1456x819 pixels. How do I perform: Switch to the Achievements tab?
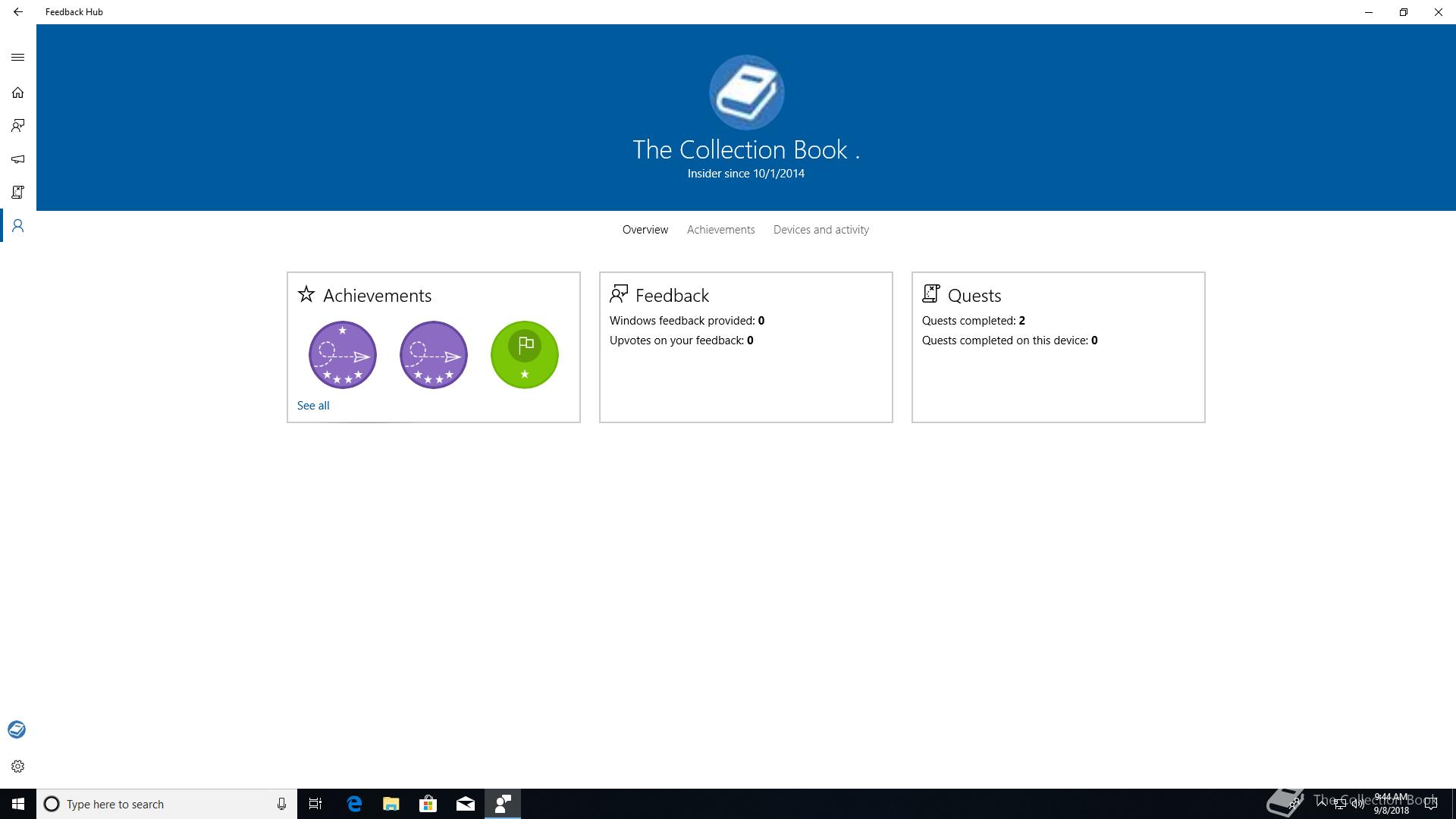point(720,230)
